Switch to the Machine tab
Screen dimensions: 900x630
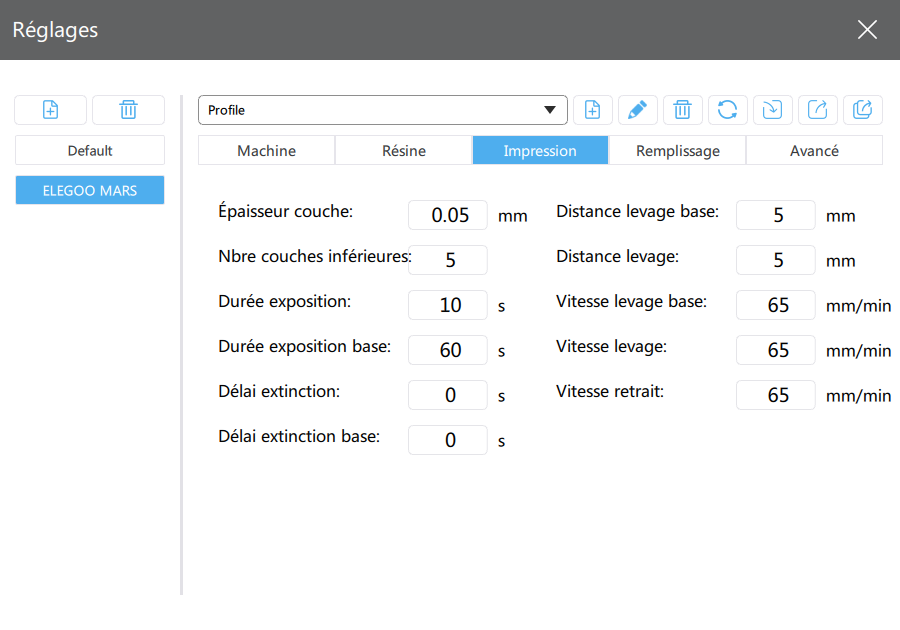click(266, 151)
